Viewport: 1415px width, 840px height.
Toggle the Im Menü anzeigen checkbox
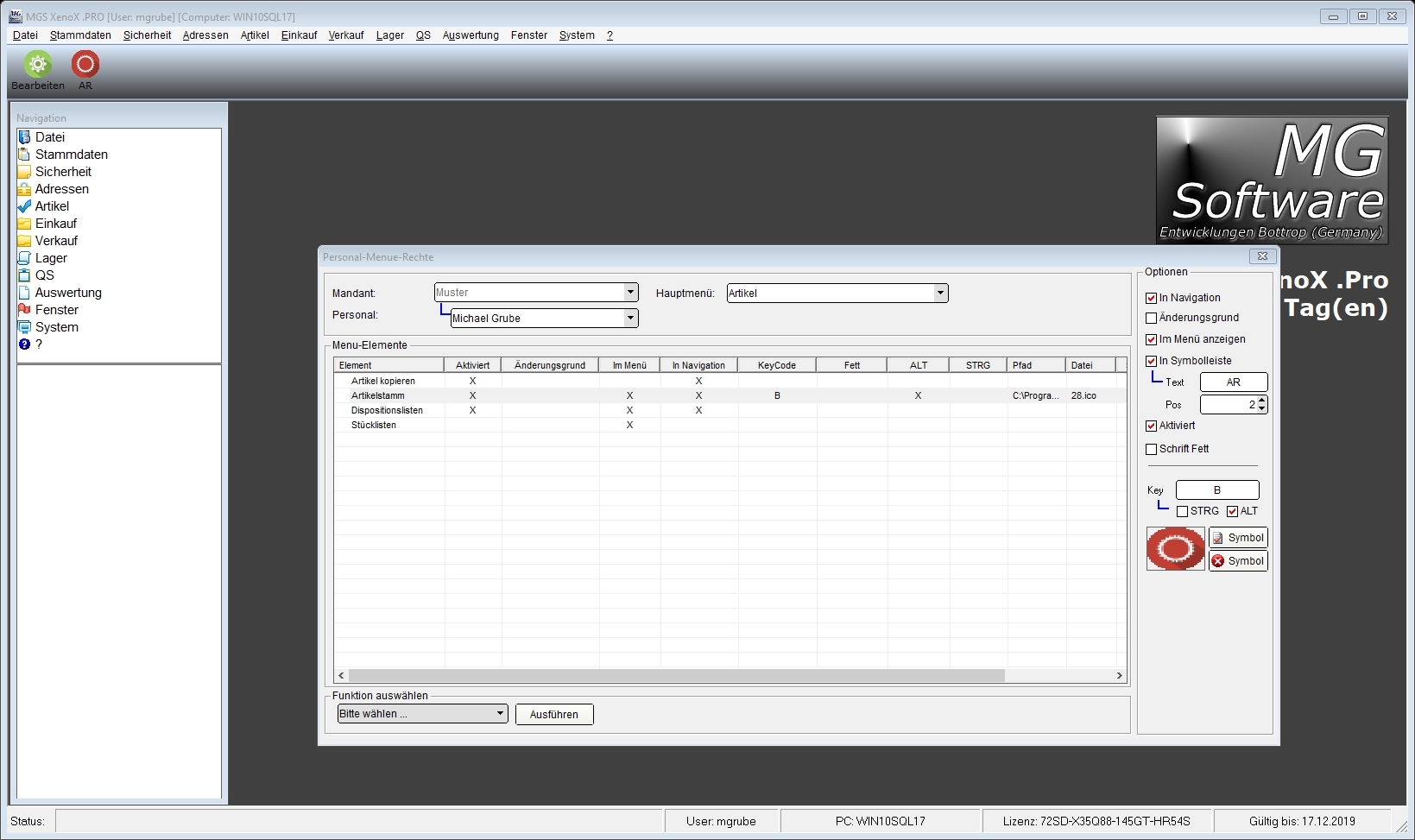[x=1151, y=339]
